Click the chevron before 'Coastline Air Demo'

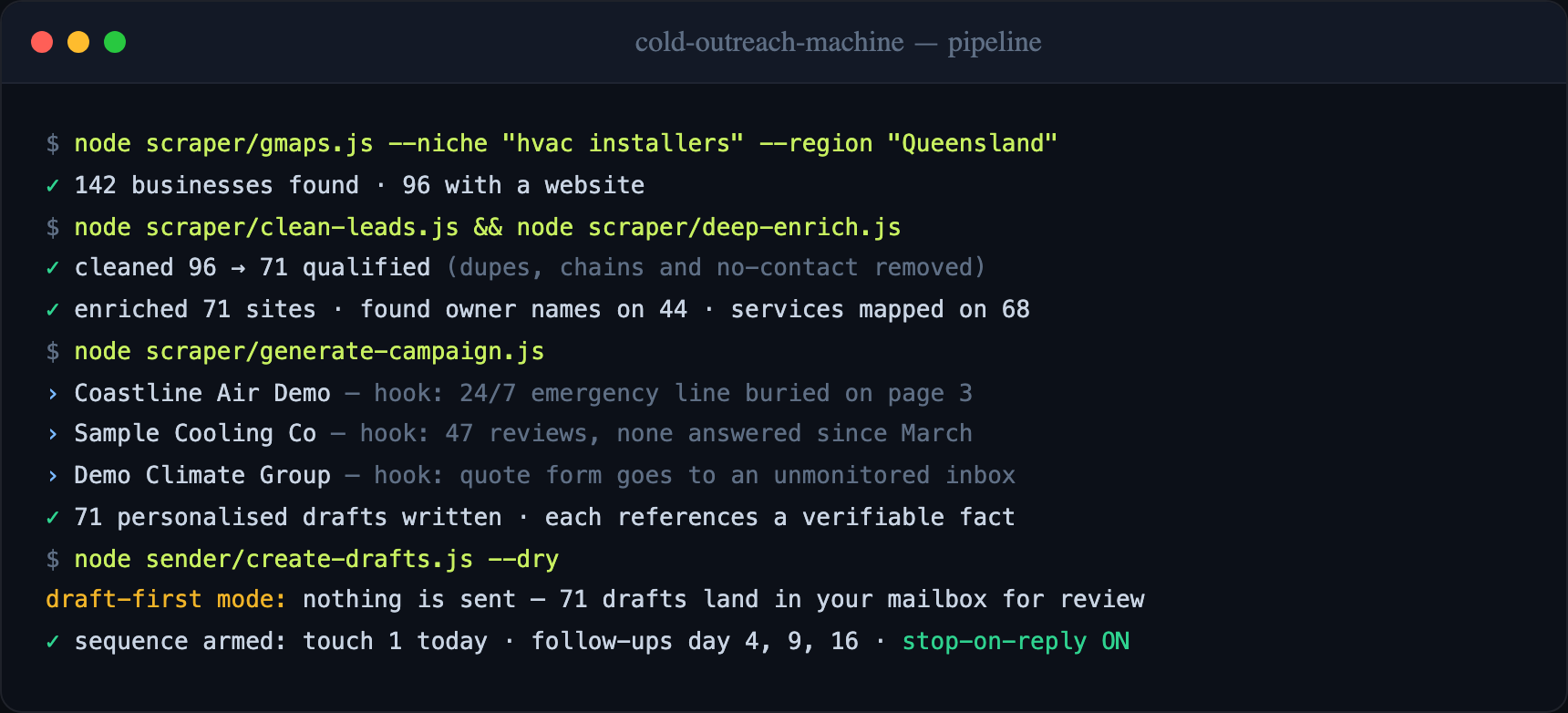click(x=53, y=393)
